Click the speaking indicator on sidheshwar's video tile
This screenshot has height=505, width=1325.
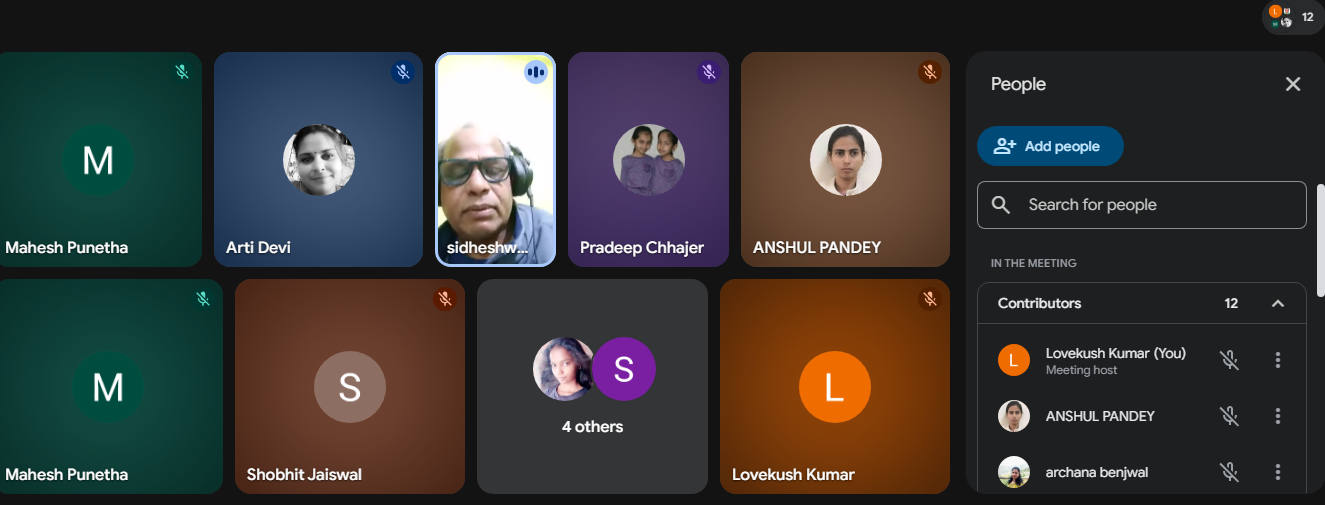click(x=536, y=72)
